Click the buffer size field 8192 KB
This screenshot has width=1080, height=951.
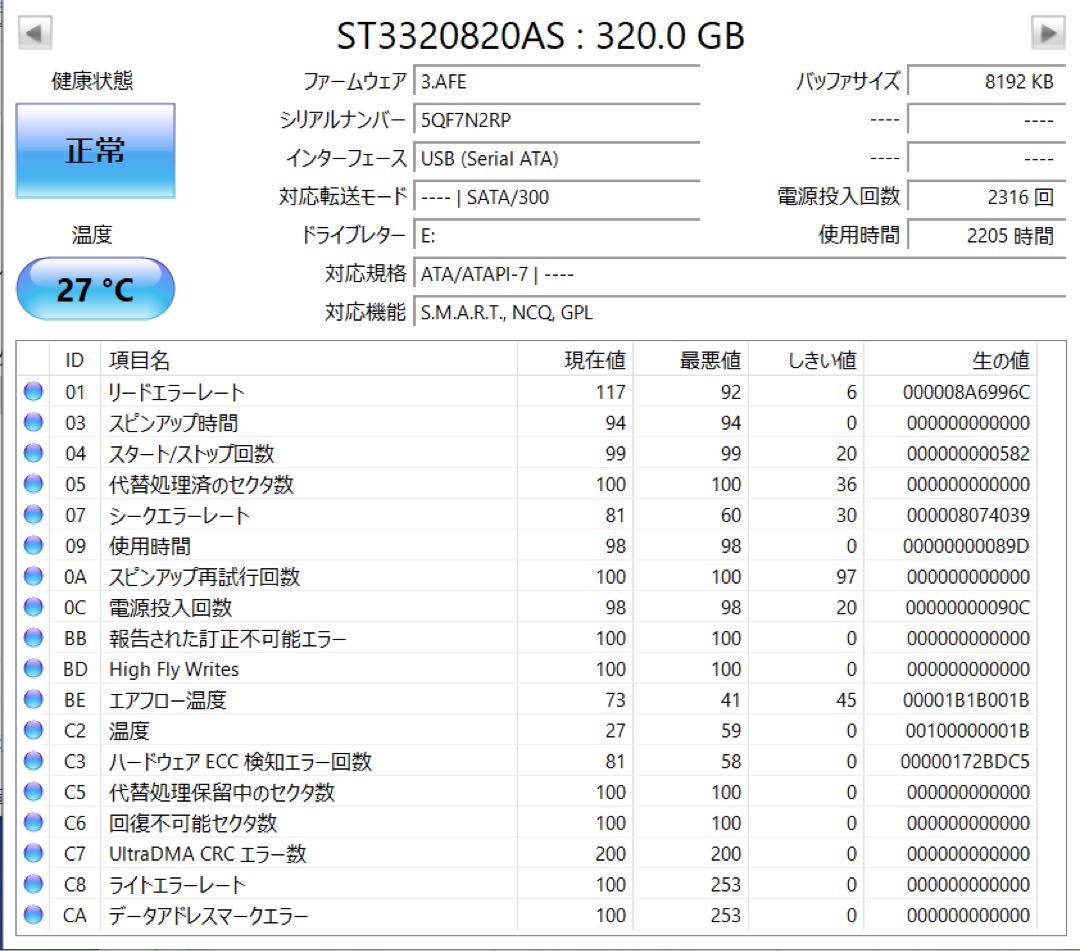coord(986,82)
